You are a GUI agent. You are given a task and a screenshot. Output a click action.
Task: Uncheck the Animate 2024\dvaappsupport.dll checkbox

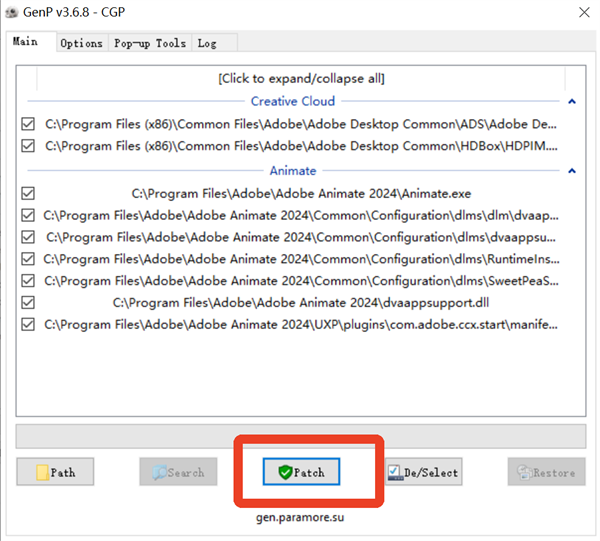point(28,303)
